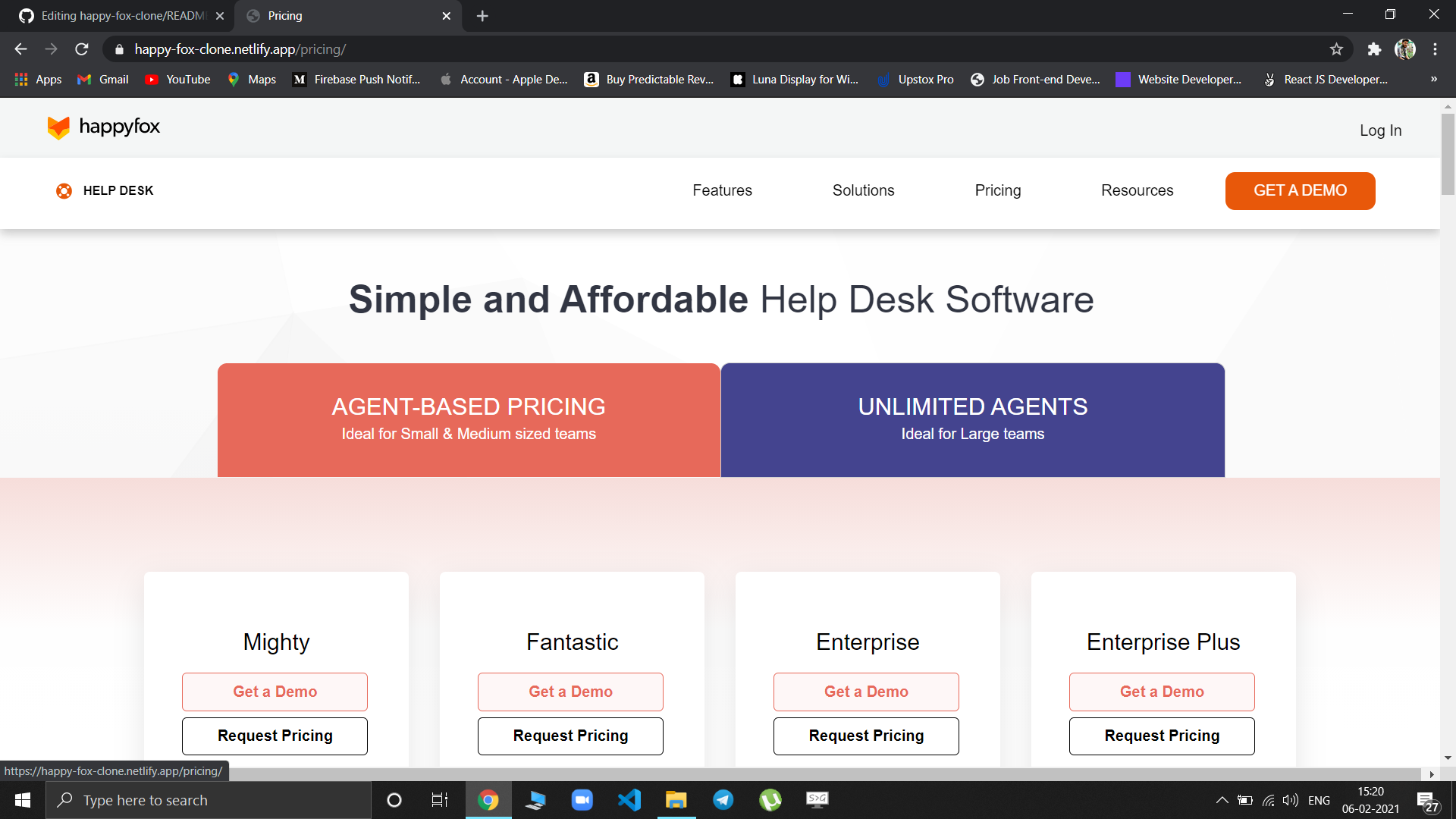Click the Log In link
The width and height of the screenshot is (1456, 819).
coord(1380,130)
